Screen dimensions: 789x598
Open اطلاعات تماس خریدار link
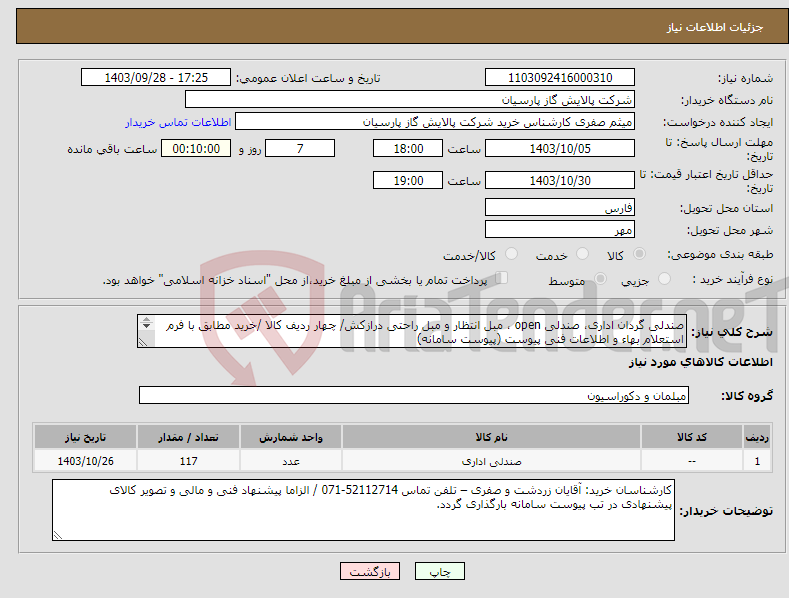click(x=178, y=122)
